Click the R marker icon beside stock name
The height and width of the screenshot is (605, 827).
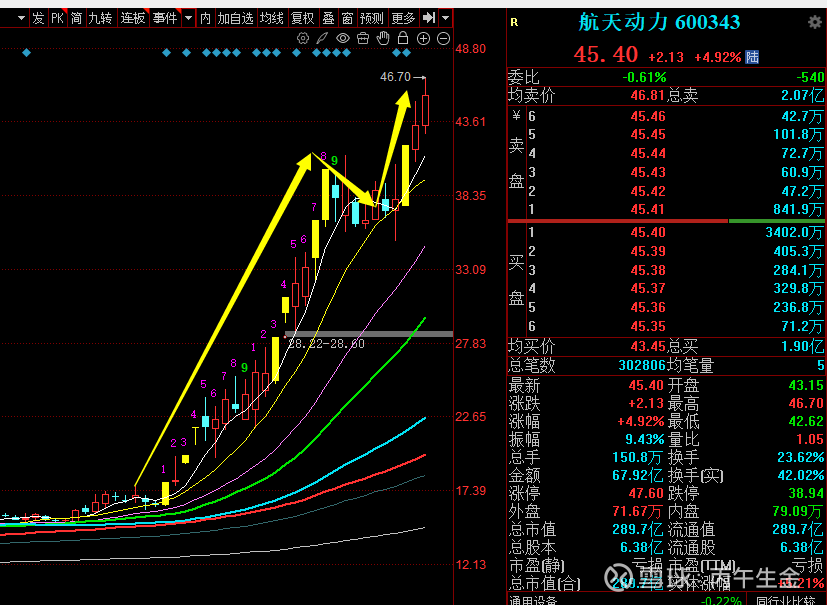[x=514, y=22]
